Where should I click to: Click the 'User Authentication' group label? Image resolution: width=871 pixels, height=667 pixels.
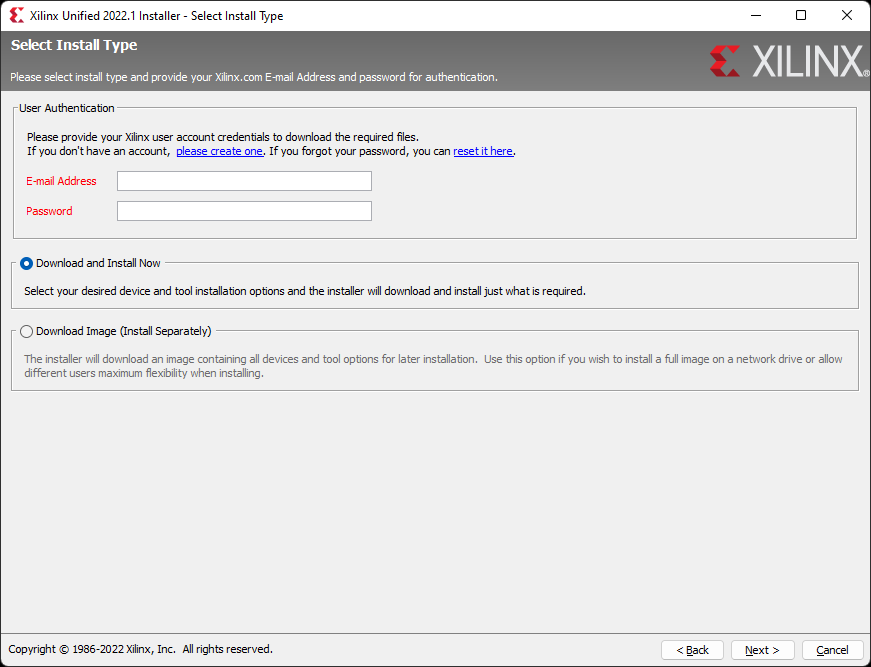[67, 108]
